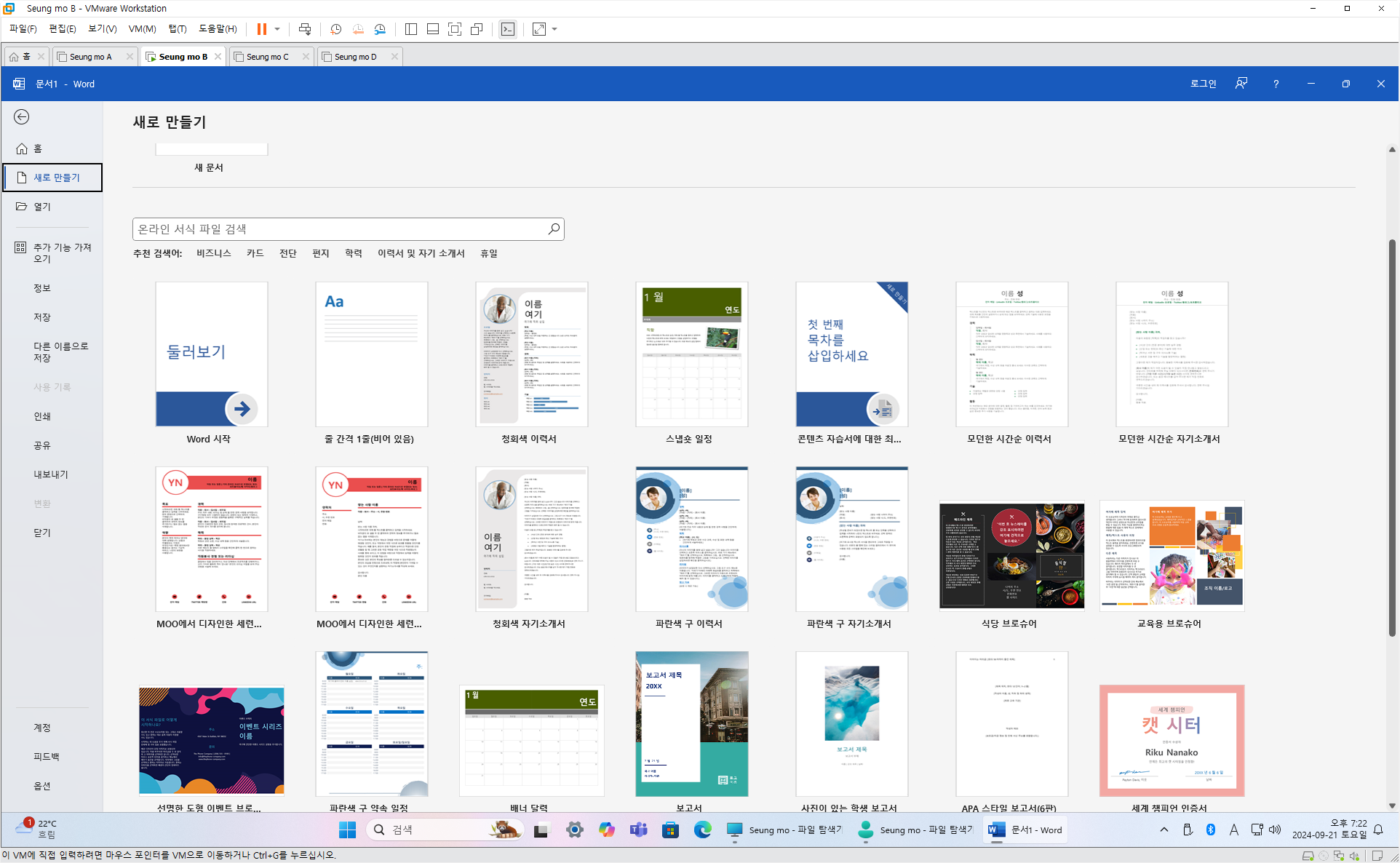Enter VMware full screen mode icon
This screenshot has height=863, width=1400.
(455, 29)
